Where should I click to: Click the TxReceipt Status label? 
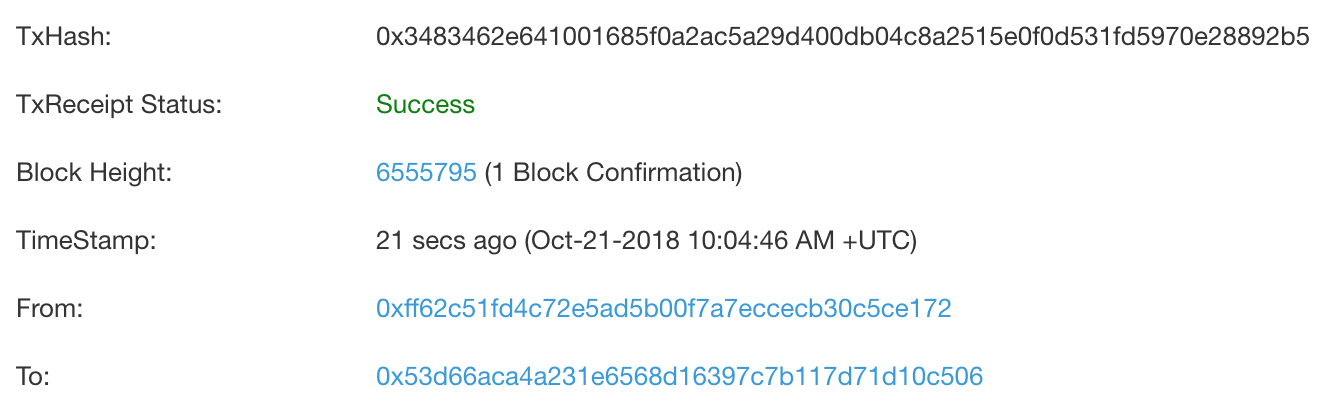coord(119,105)
